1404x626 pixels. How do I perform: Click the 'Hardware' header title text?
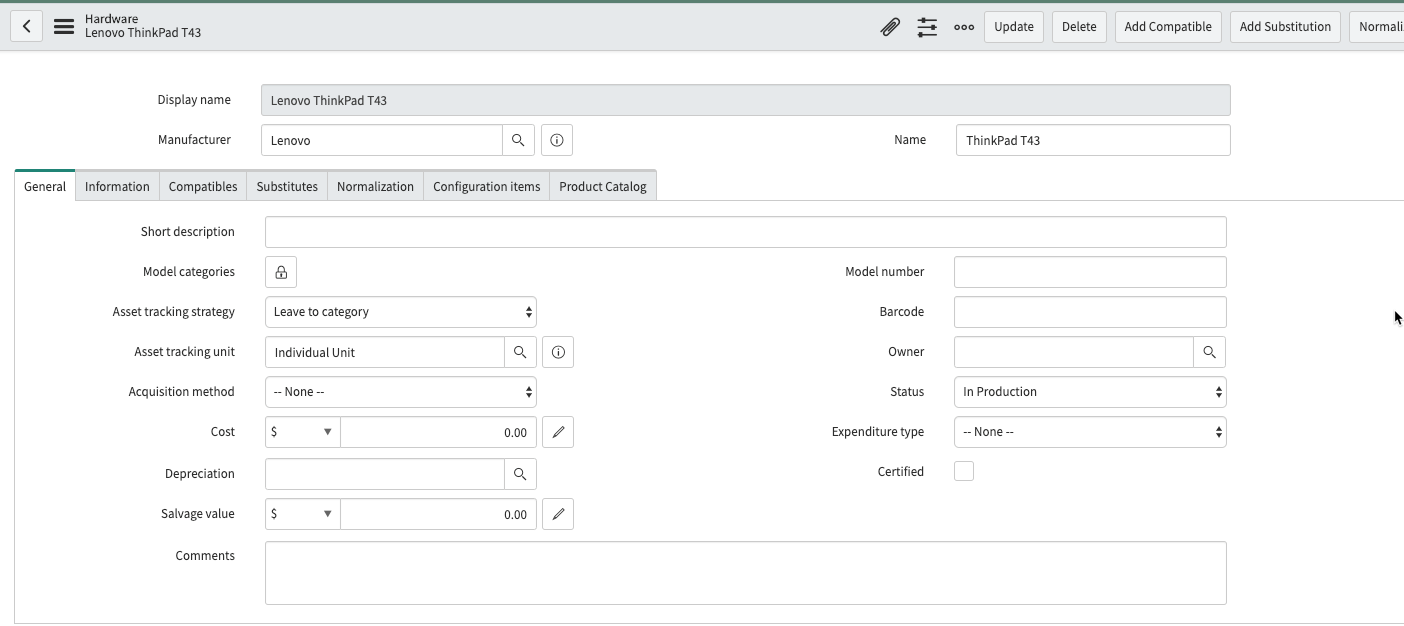(112, 19)
